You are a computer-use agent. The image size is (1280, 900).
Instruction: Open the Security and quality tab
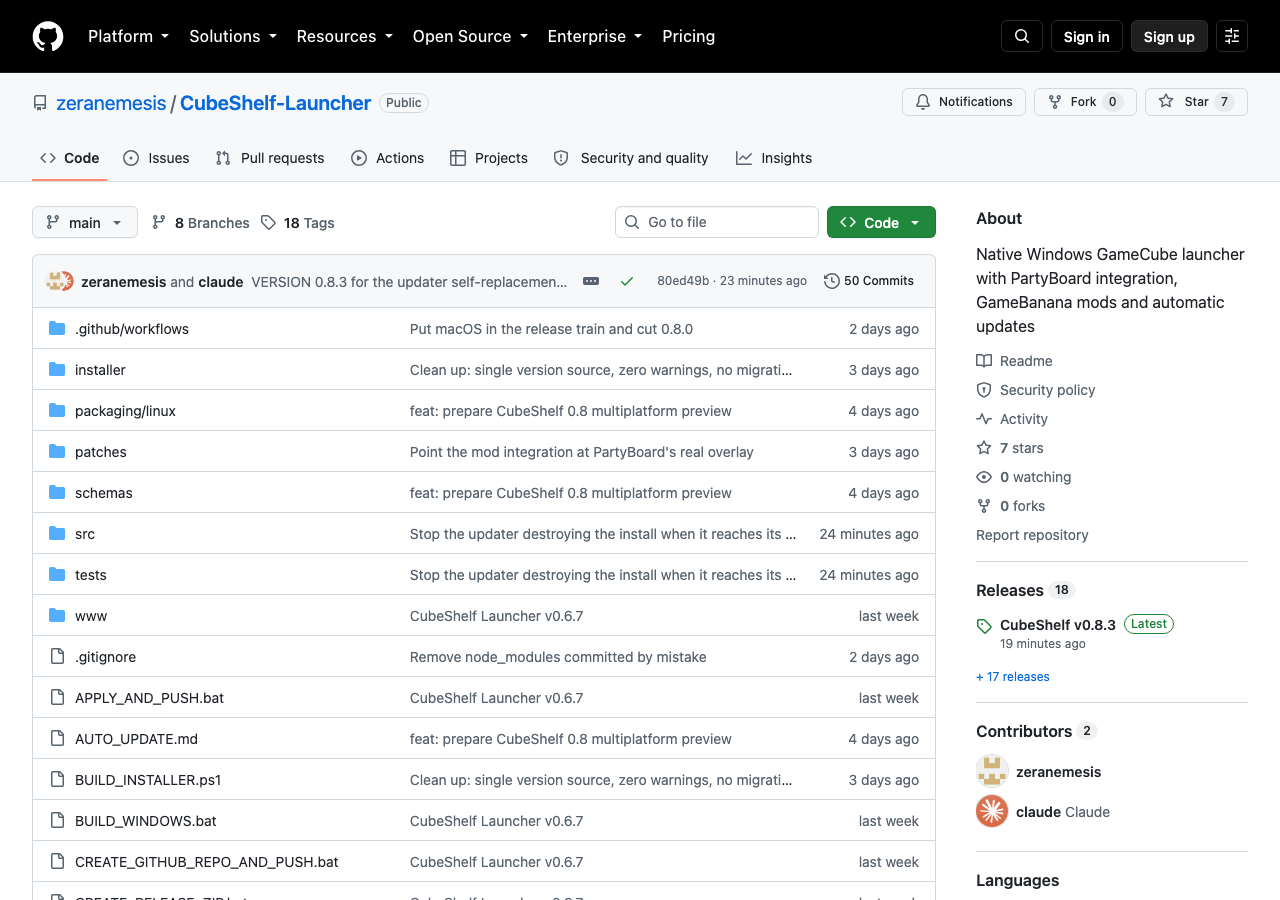631,158
